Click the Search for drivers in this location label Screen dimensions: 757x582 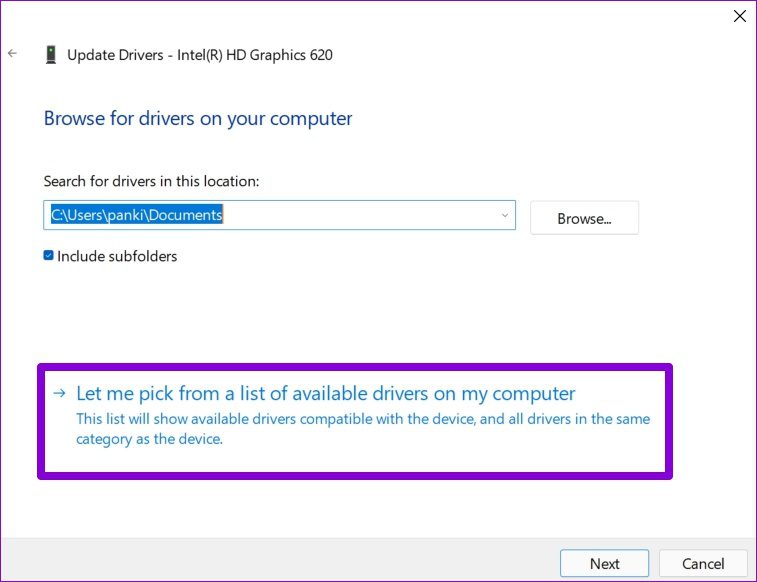tap(152, 181)
